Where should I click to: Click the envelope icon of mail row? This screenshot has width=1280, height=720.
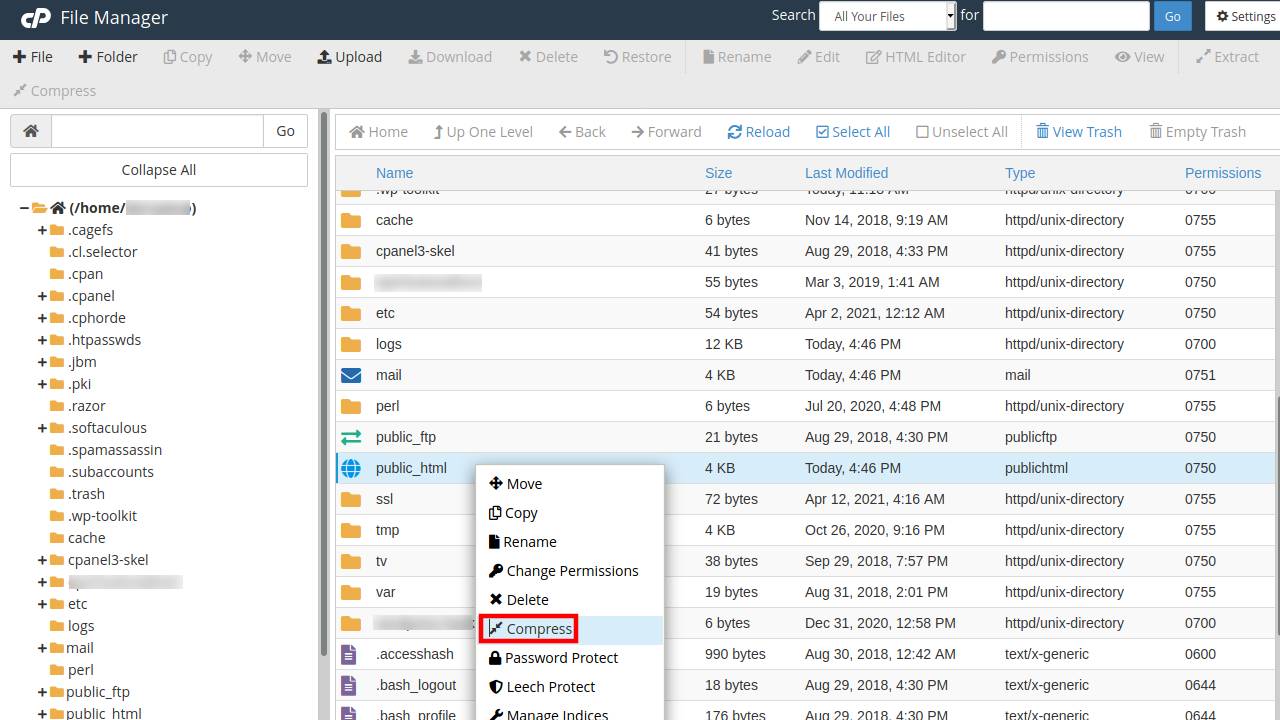351,375
